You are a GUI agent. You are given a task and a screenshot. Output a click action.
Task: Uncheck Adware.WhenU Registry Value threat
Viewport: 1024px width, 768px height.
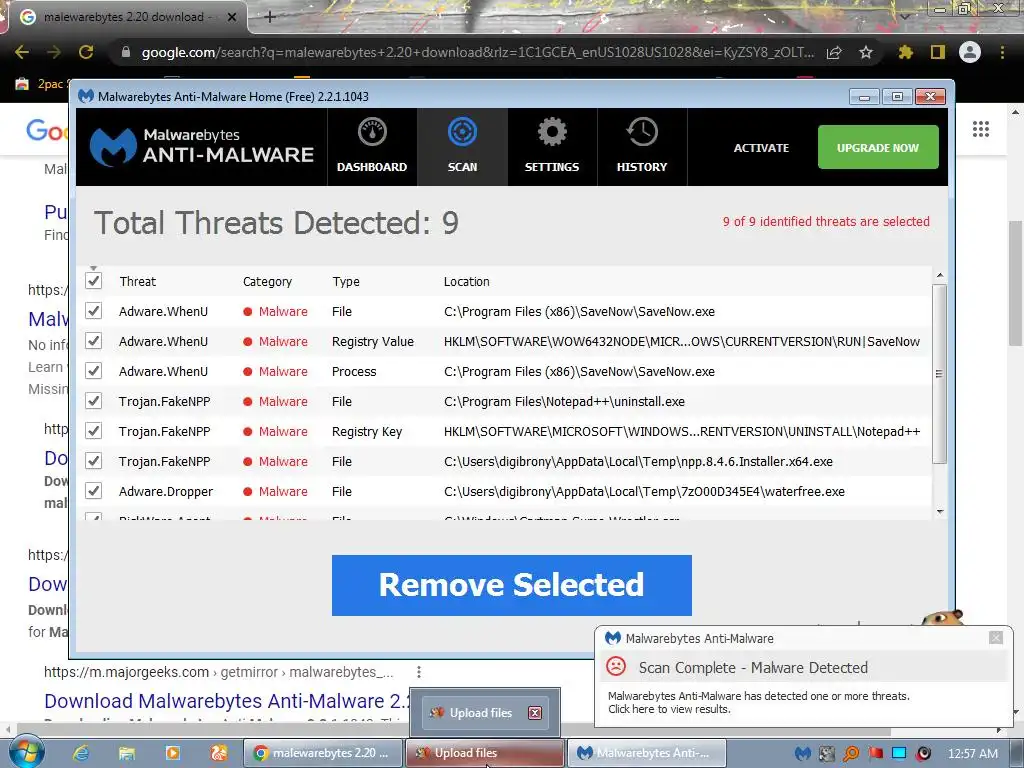pos(93,341)
